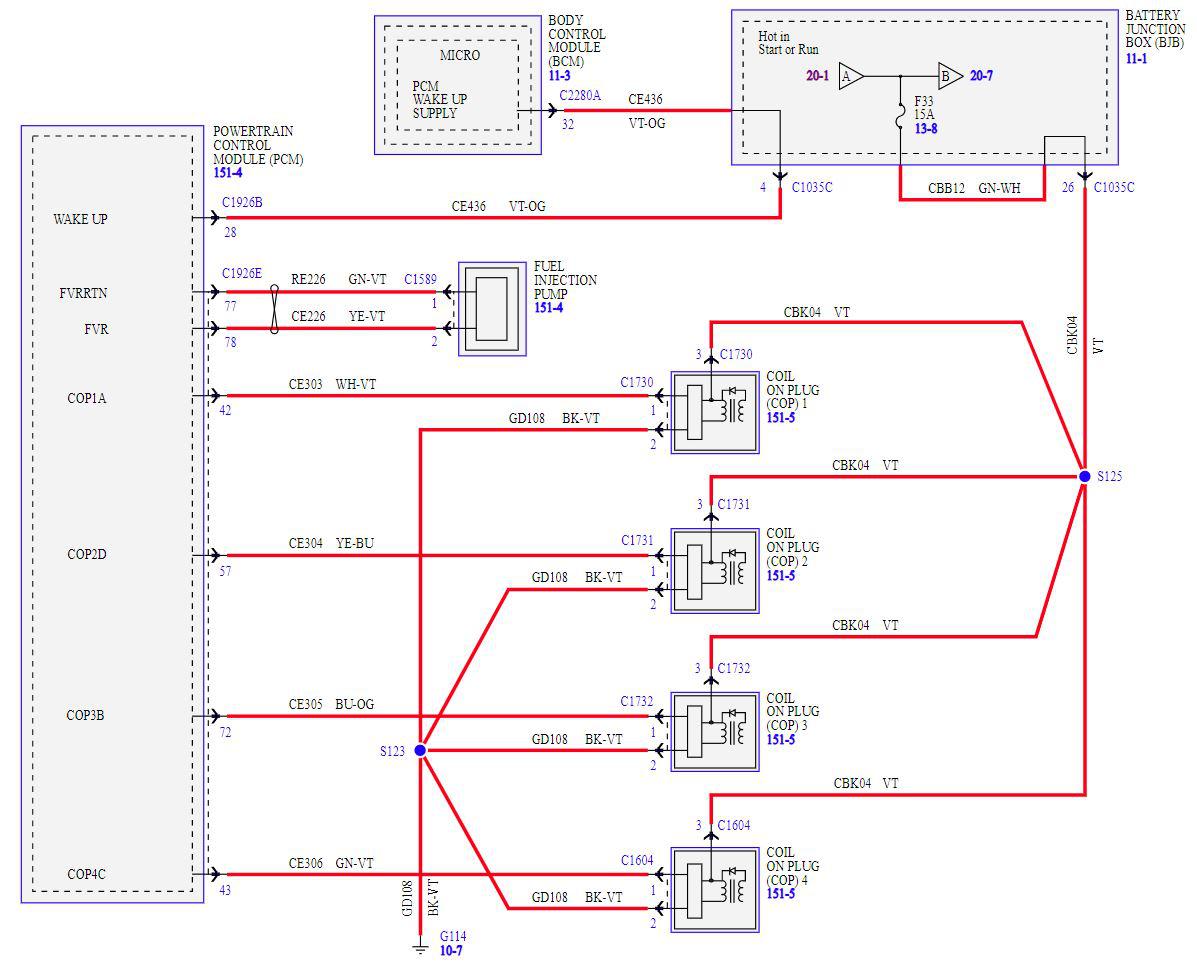Click triangle B reference arrow in BJB
This screenshot has height=963, width=1197.
[x=950, y=76]
